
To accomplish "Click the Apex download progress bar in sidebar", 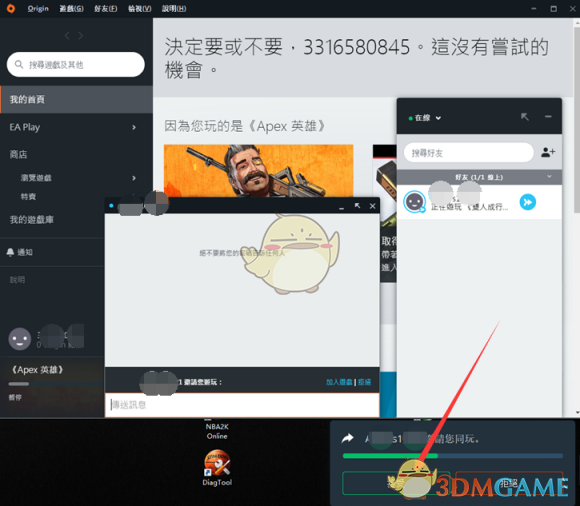I will (55, 384).
